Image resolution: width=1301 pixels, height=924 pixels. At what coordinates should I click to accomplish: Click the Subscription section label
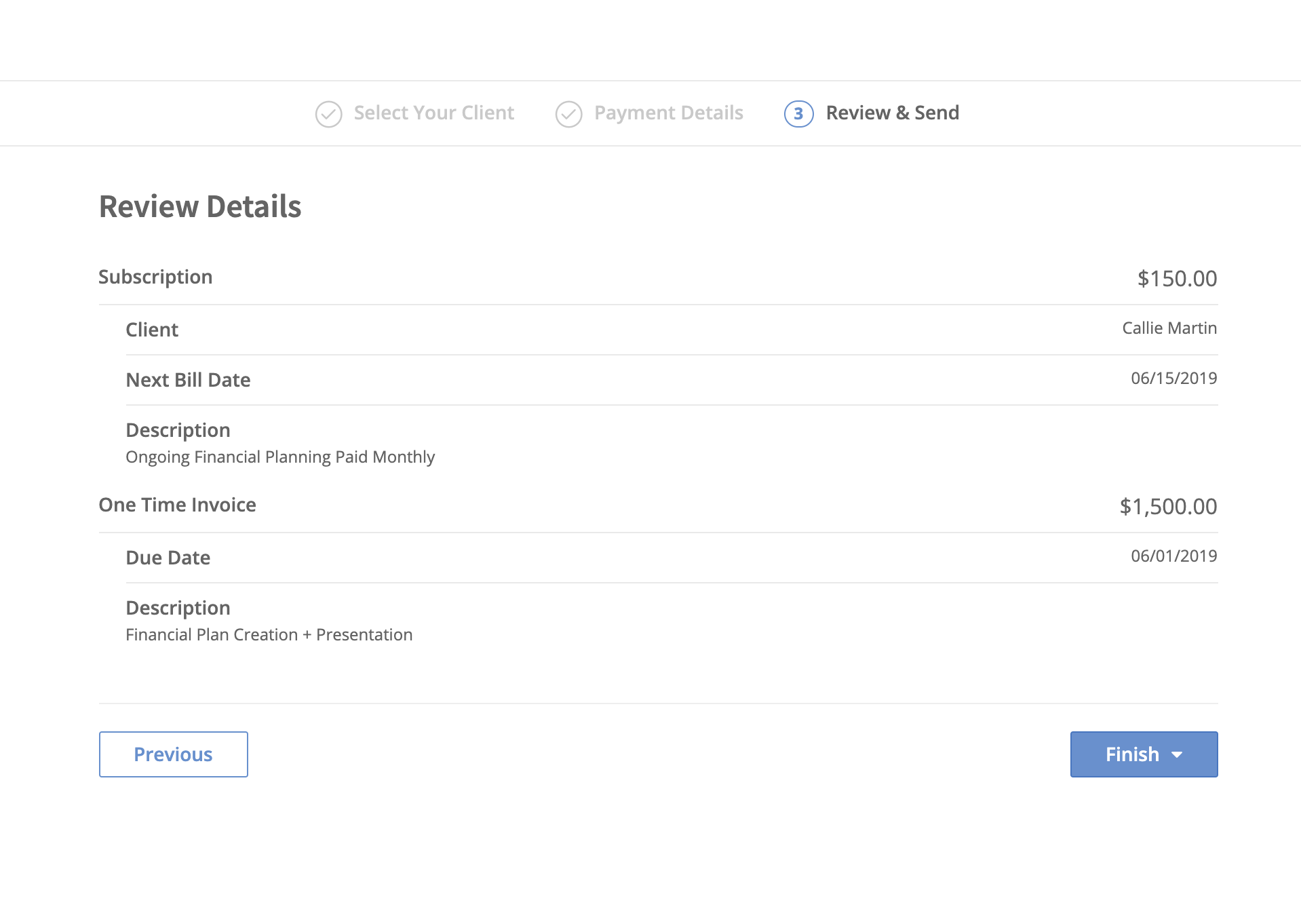coord(155,277)
